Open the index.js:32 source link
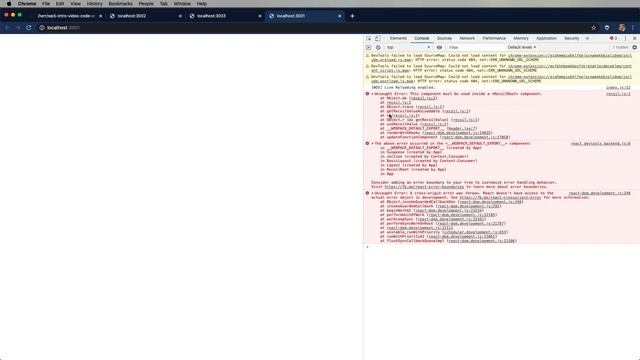 tap(618, 87)
